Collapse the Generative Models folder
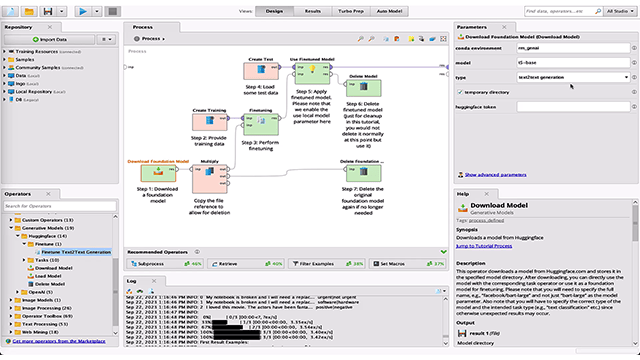Image resolution: width=640 pixels, height=360 pixels. (11, 228)
